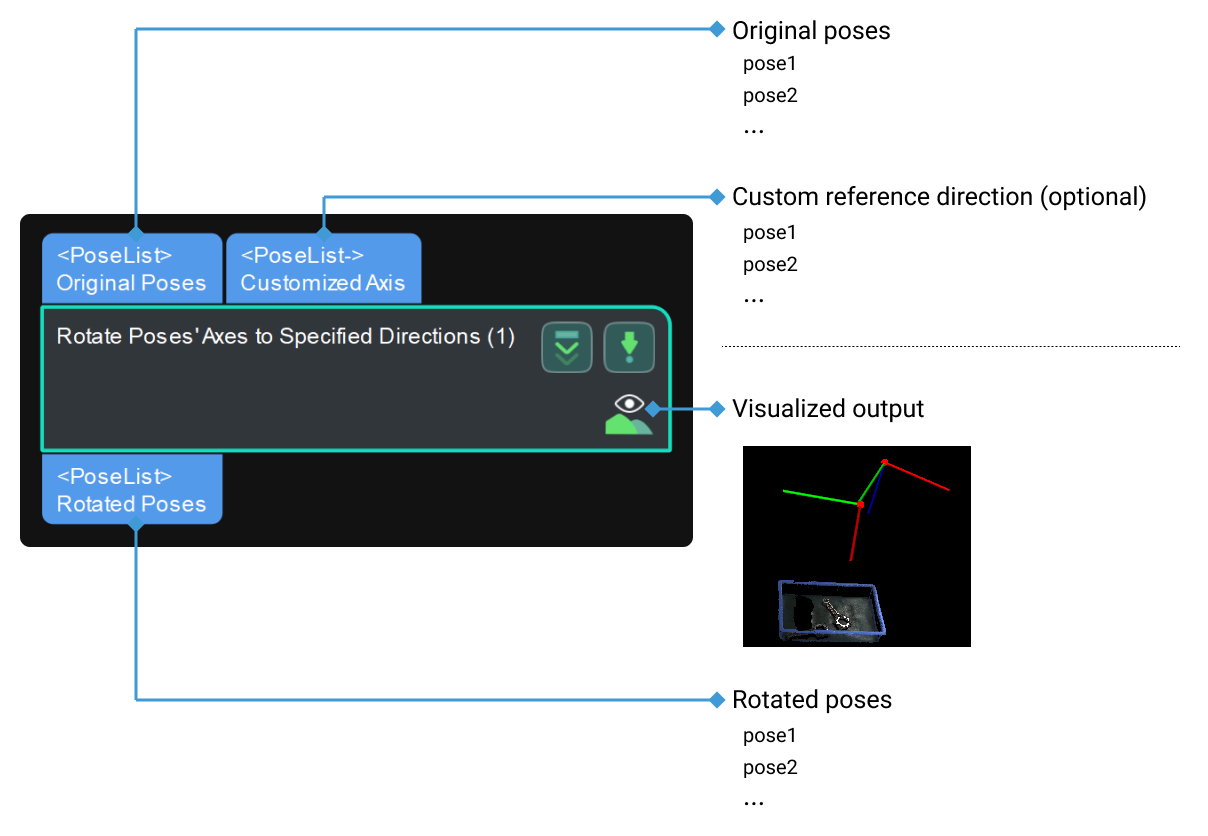
Task: Click the Rotated Poses output port
Action: 131,489
